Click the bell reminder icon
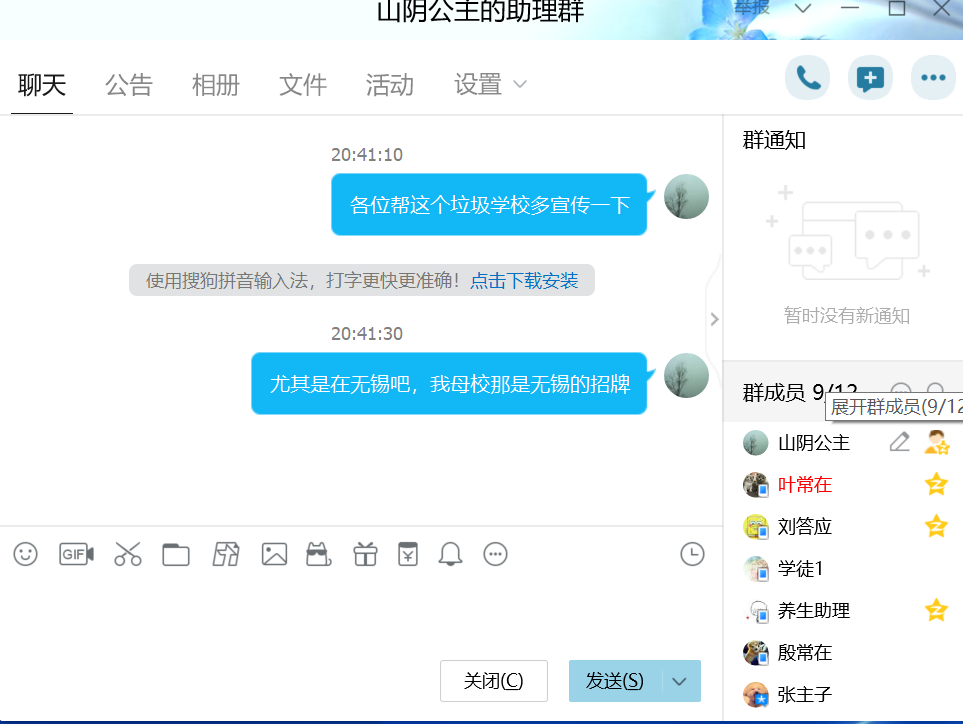Screen dimensions: 963x724 coord(450,555)
